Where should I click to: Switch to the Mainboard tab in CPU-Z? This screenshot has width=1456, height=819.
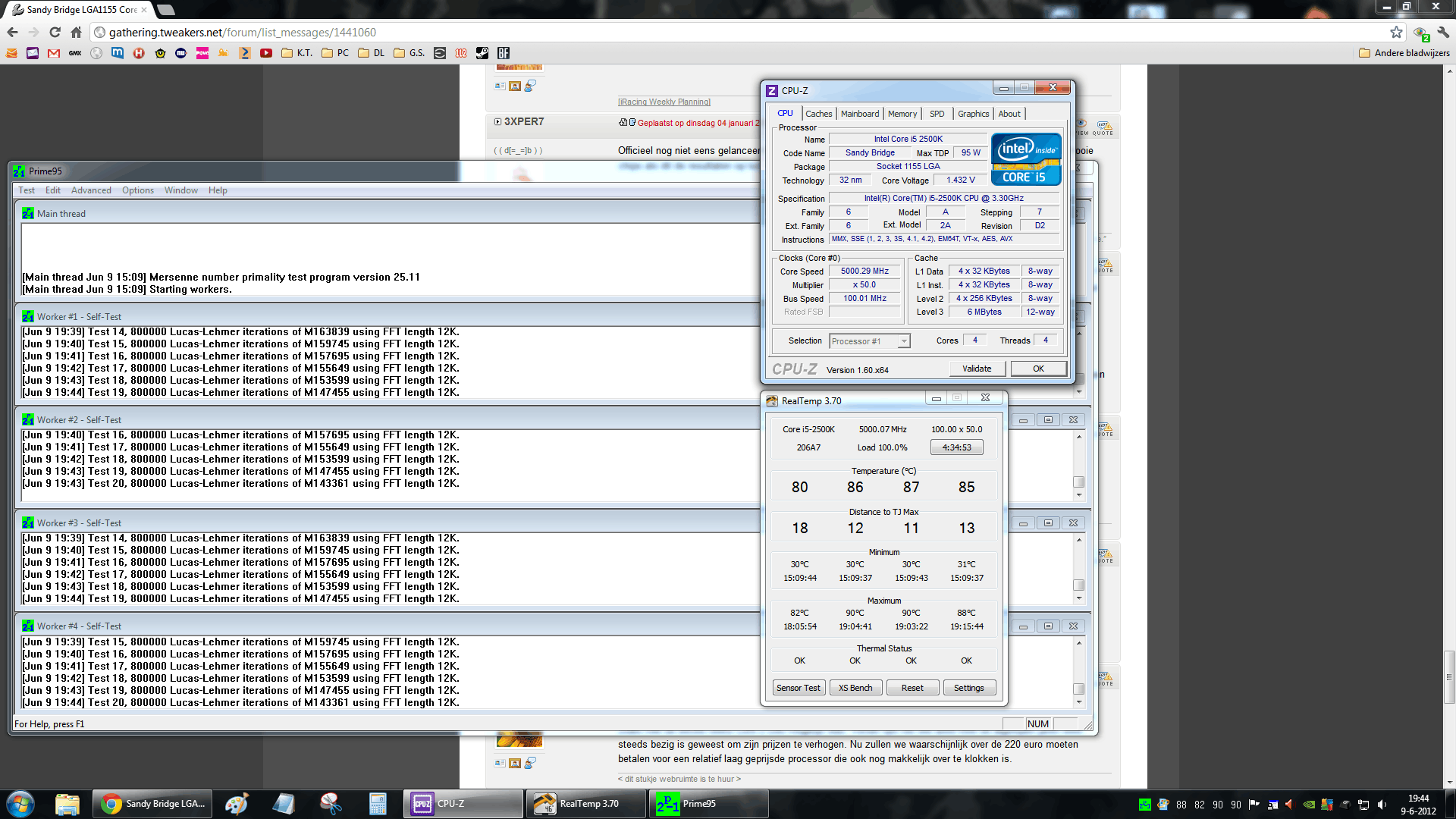point(860,114)
